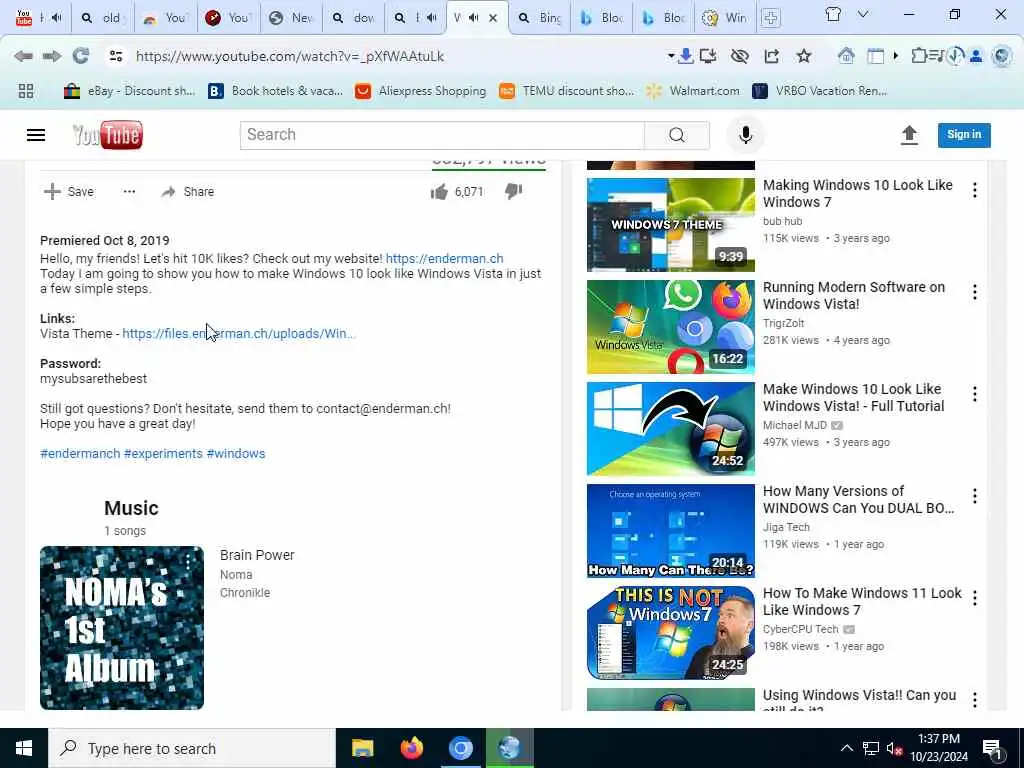
Task: Click the share page icon in address bar
Action: point(771,56)
